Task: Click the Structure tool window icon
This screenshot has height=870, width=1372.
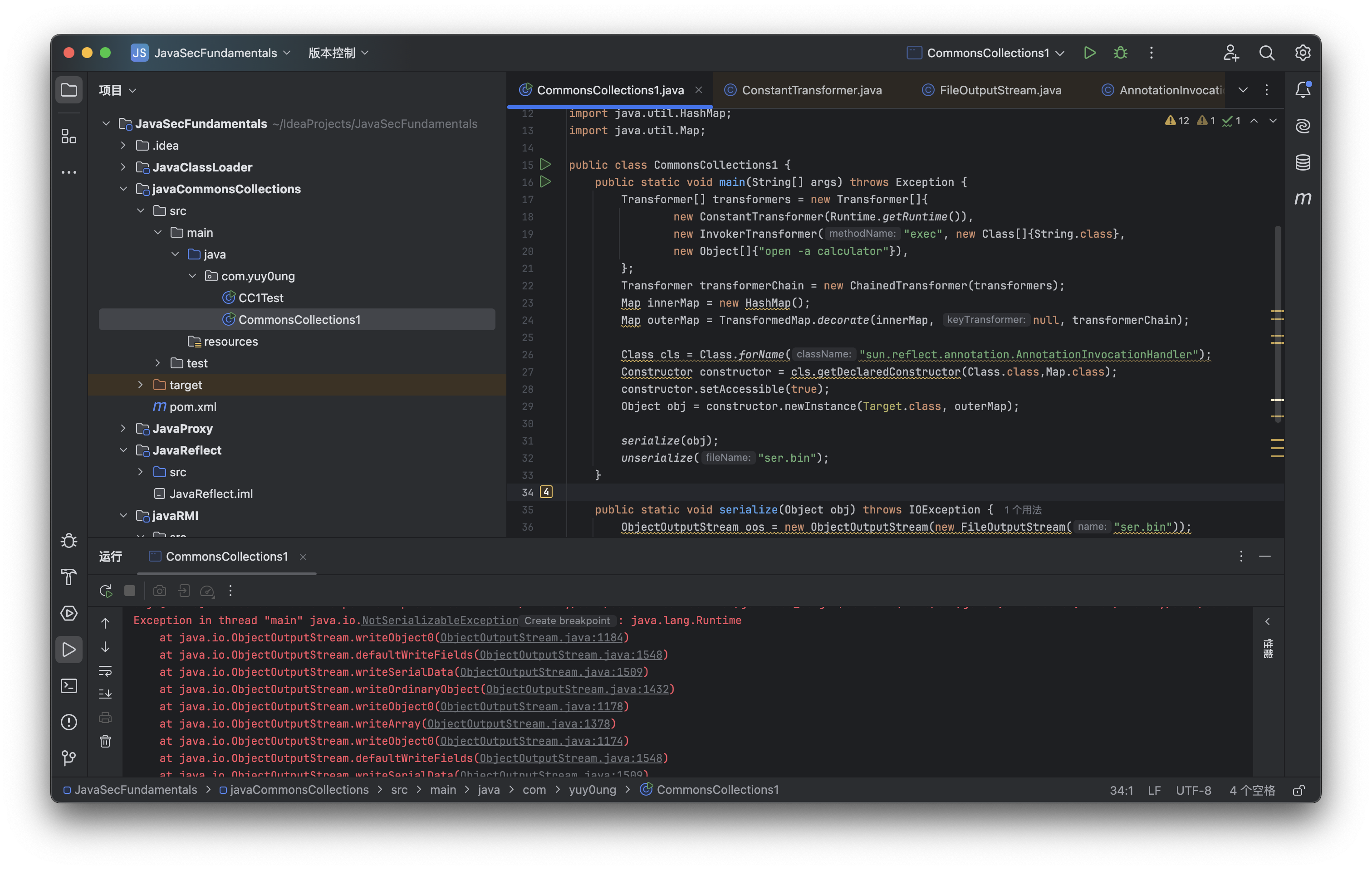Action: (69, 136)
